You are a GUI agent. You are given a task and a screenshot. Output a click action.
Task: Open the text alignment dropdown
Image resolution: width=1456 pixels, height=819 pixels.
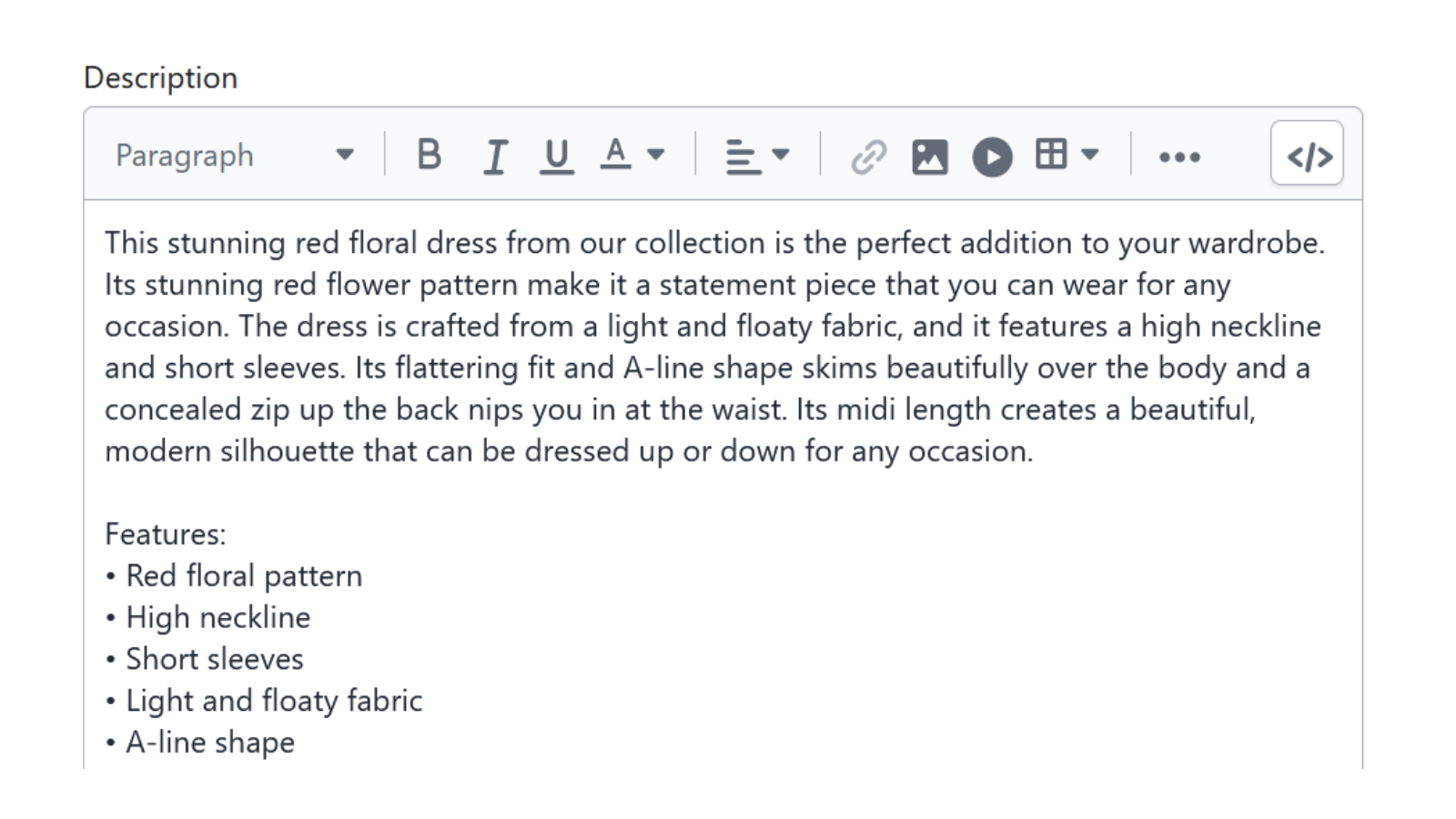pyautogui.click(x=757, y=156)
